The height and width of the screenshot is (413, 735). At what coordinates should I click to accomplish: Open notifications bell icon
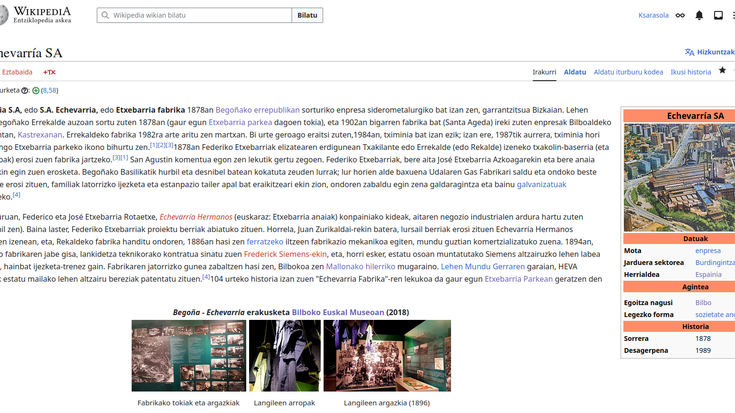[699, 15]
